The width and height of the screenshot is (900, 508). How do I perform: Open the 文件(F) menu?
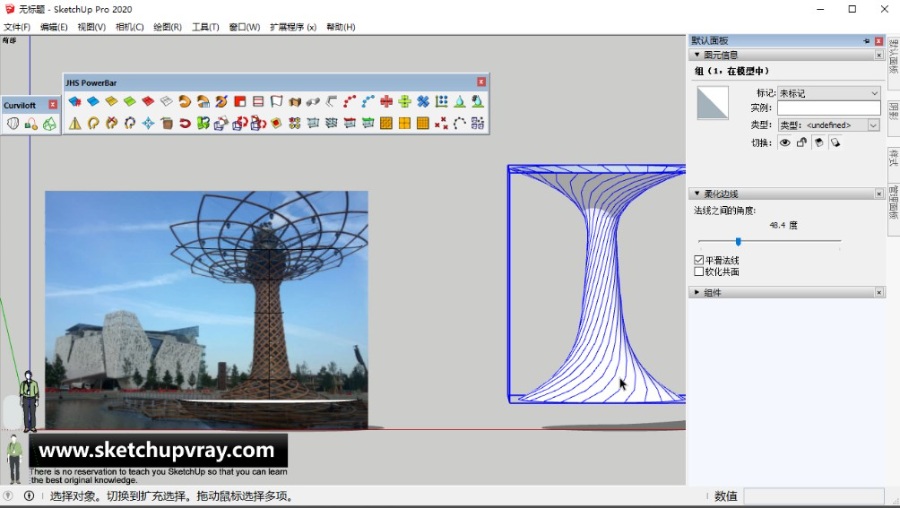[x=17, y=27]
